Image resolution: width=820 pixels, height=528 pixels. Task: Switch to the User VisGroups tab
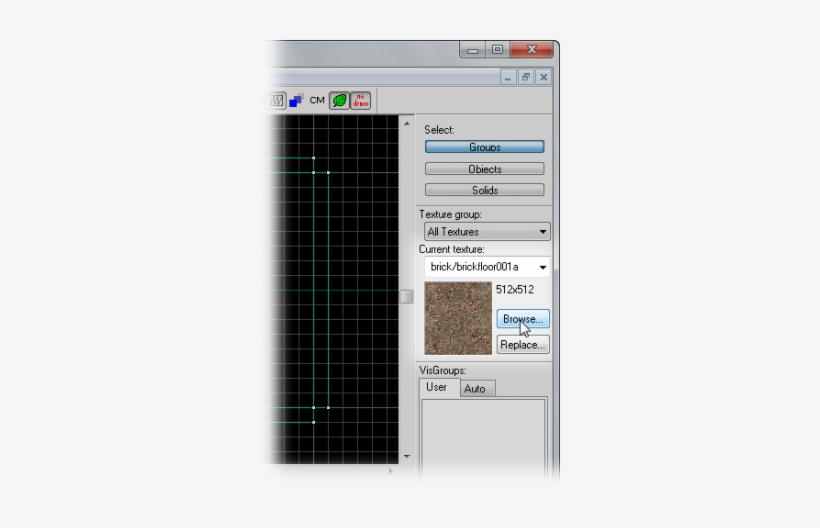coord(437,387)
